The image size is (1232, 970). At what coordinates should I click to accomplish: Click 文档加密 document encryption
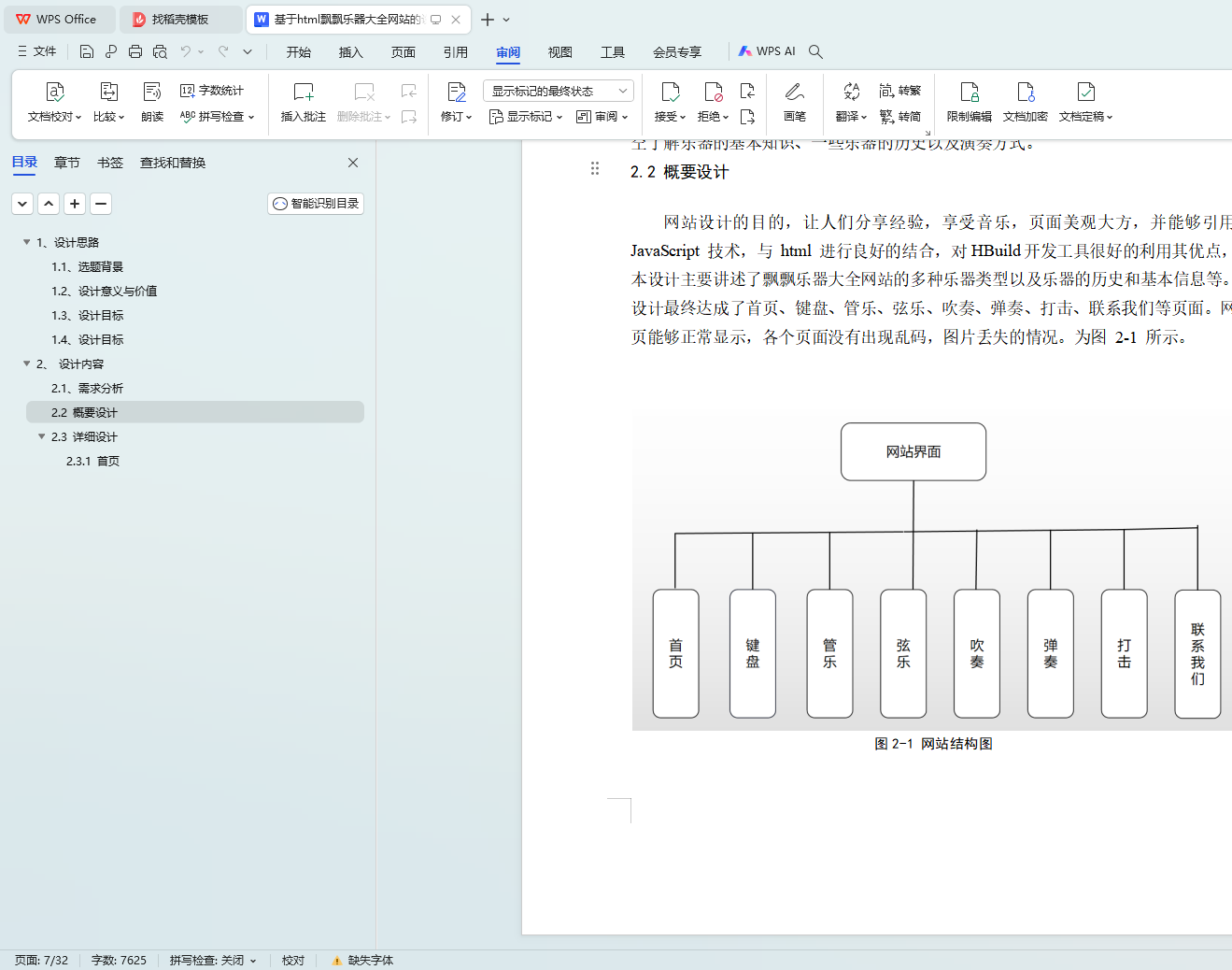[1026, 102]
